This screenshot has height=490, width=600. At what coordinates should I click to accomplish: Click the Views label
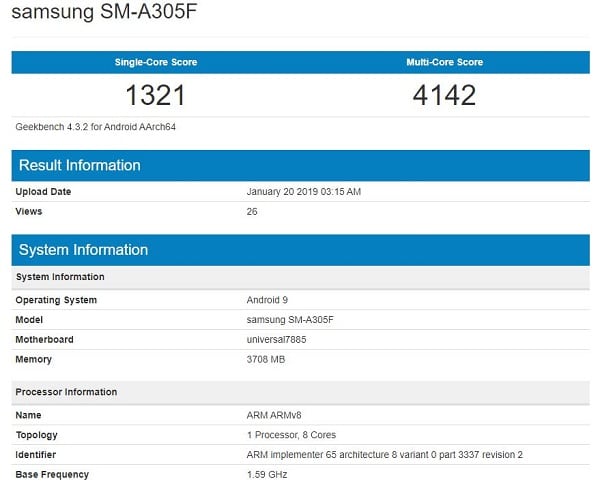click(x=29, y=212)
